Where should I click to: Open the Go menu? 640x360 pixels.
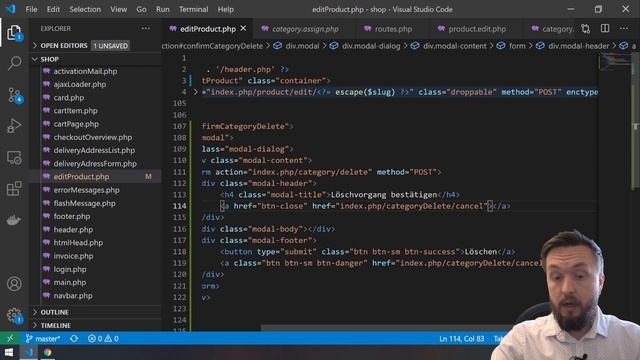coord(141,9)
